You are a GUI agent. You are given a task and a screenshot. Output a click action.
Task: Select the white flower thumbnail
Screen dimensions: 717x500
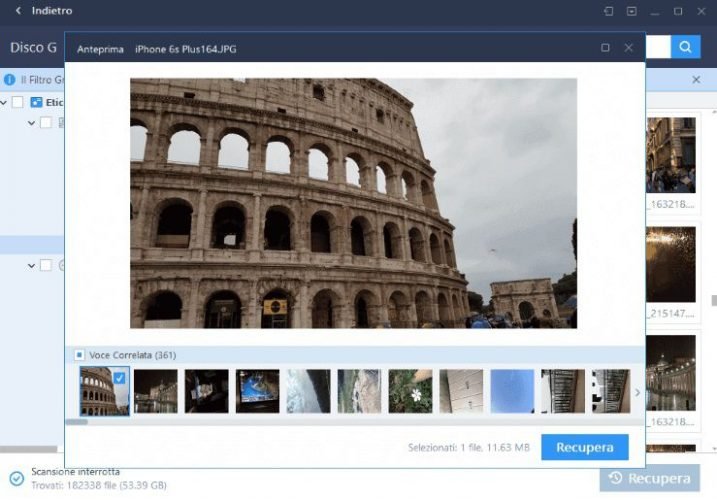pyautogui.click(x=409, y=391)
